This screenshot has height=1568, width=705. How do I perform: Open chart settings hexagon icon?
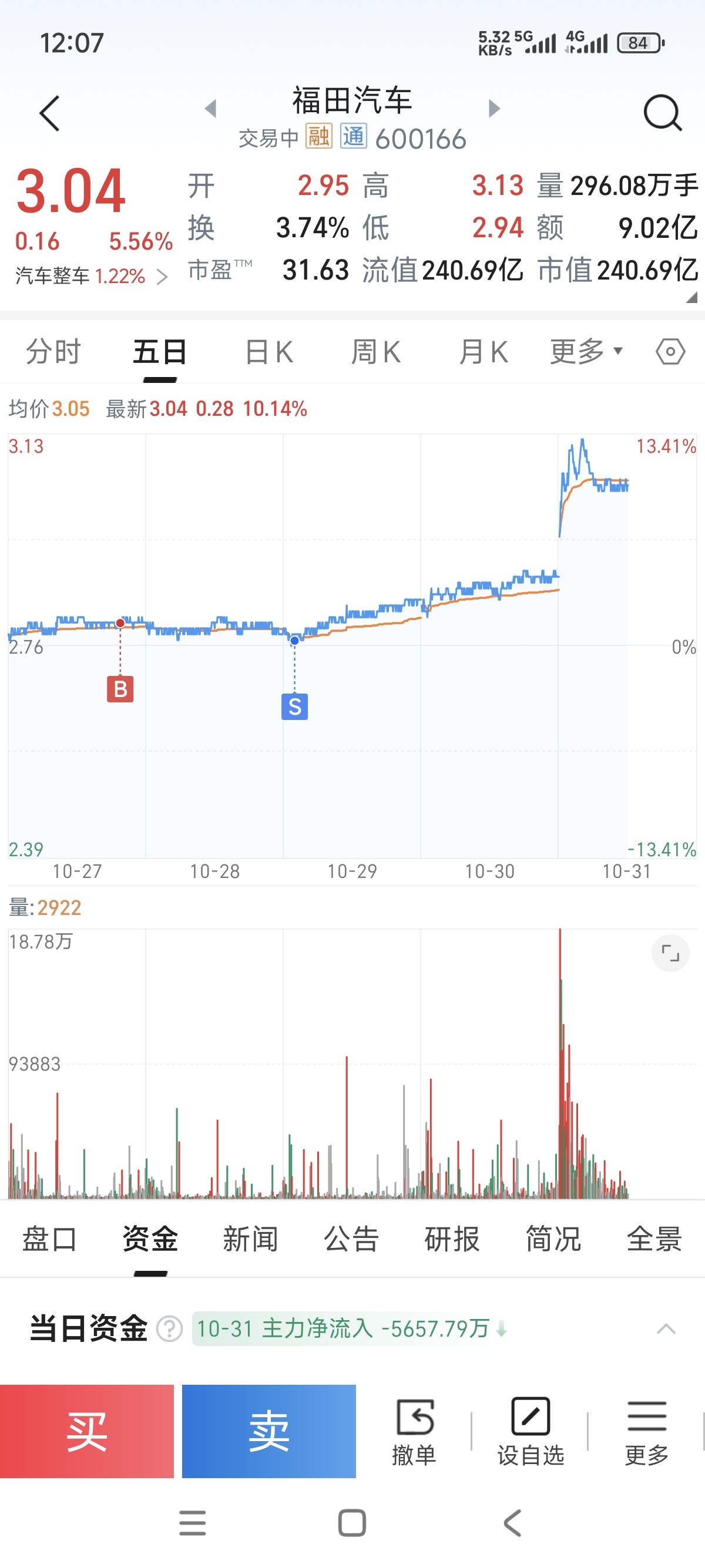click(670, 352)
